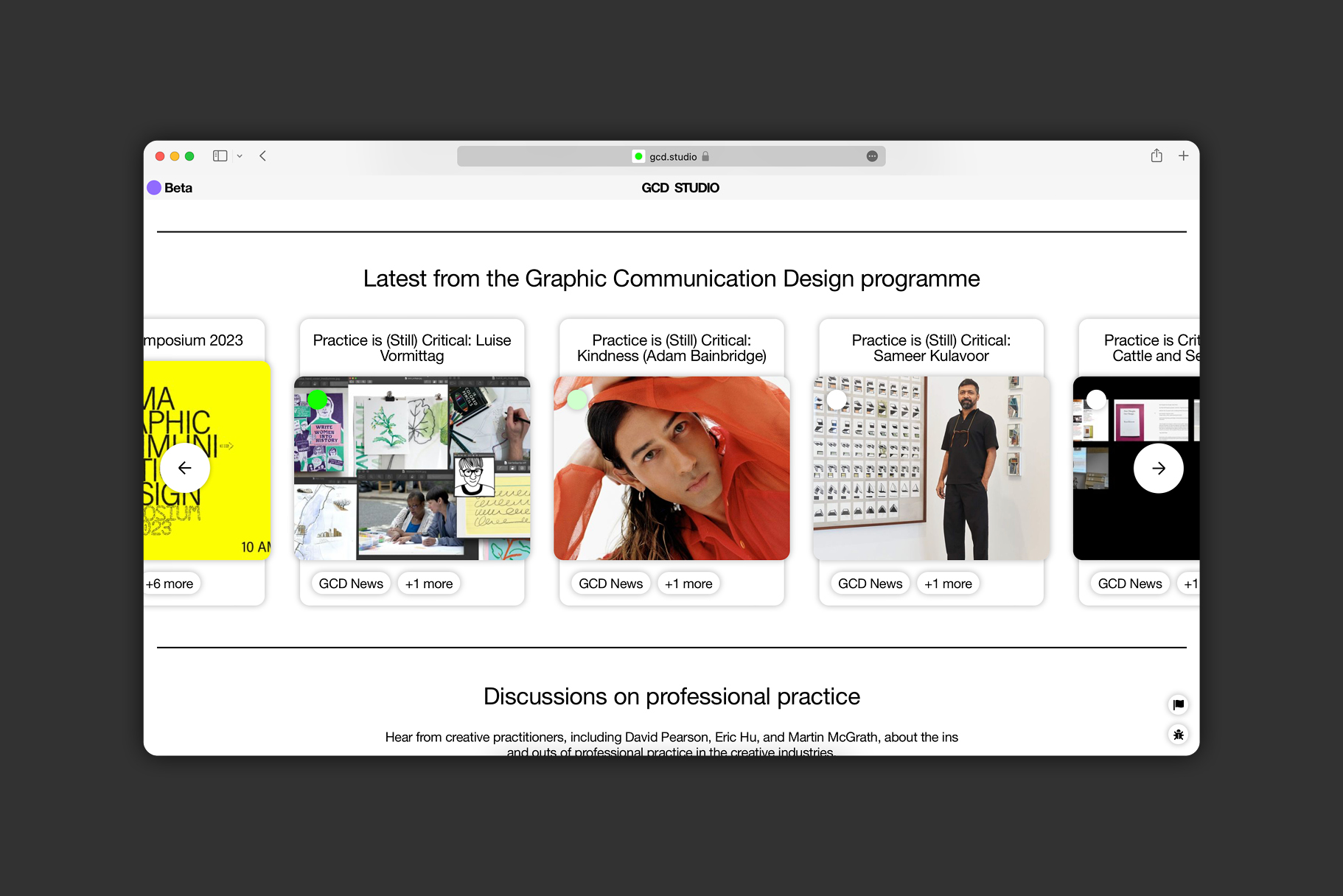
Task: Open the Luise Vormittag collage thumbnail
Action: coord(412,468)
